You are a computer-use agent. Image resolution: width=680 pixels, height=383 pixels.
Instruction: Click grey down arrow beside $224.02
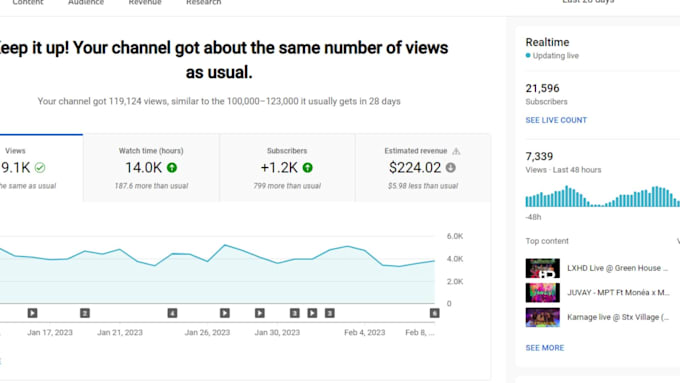coord(451,167)
